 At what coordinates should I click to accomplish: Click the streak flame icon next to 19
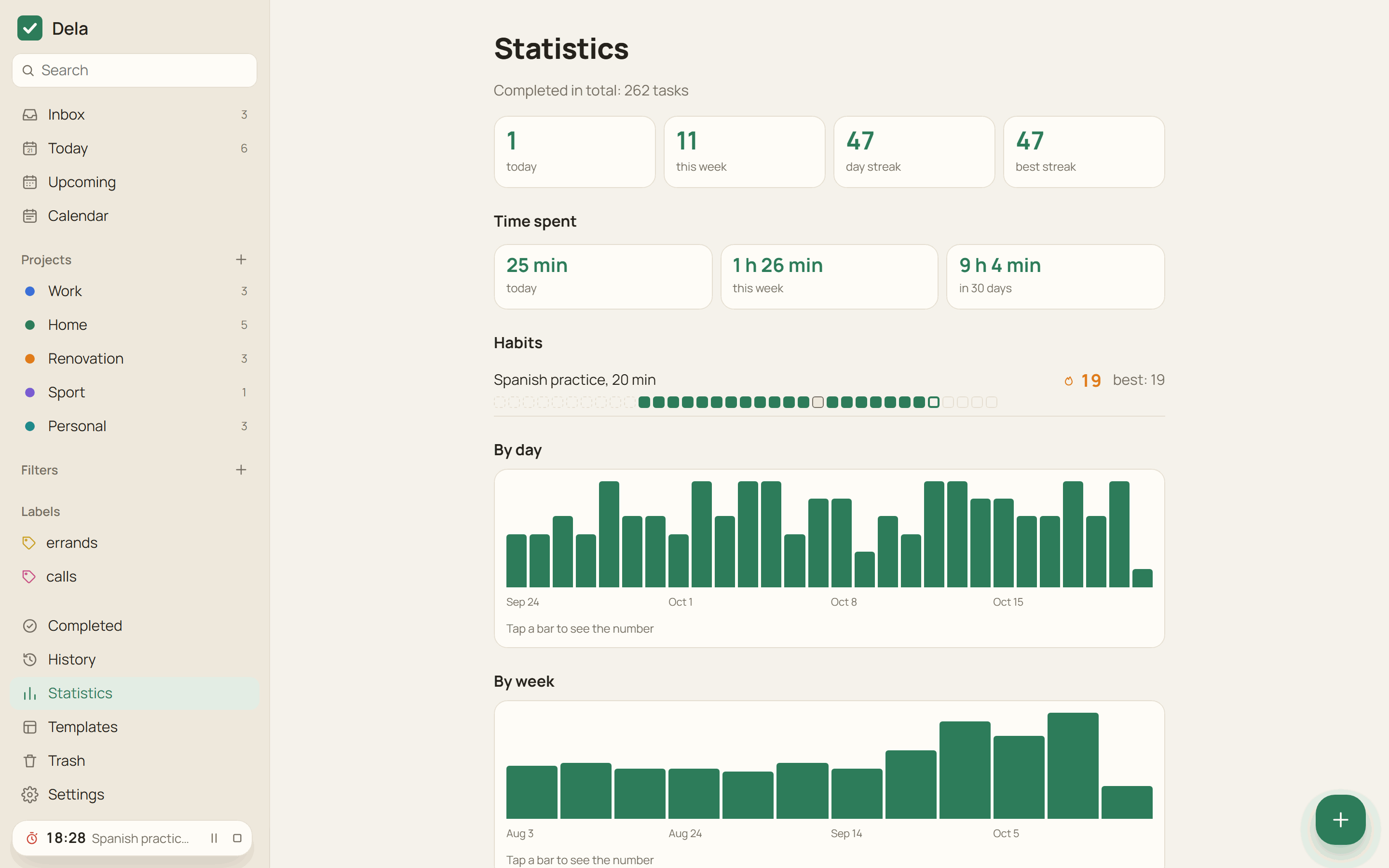[1068, 380]
